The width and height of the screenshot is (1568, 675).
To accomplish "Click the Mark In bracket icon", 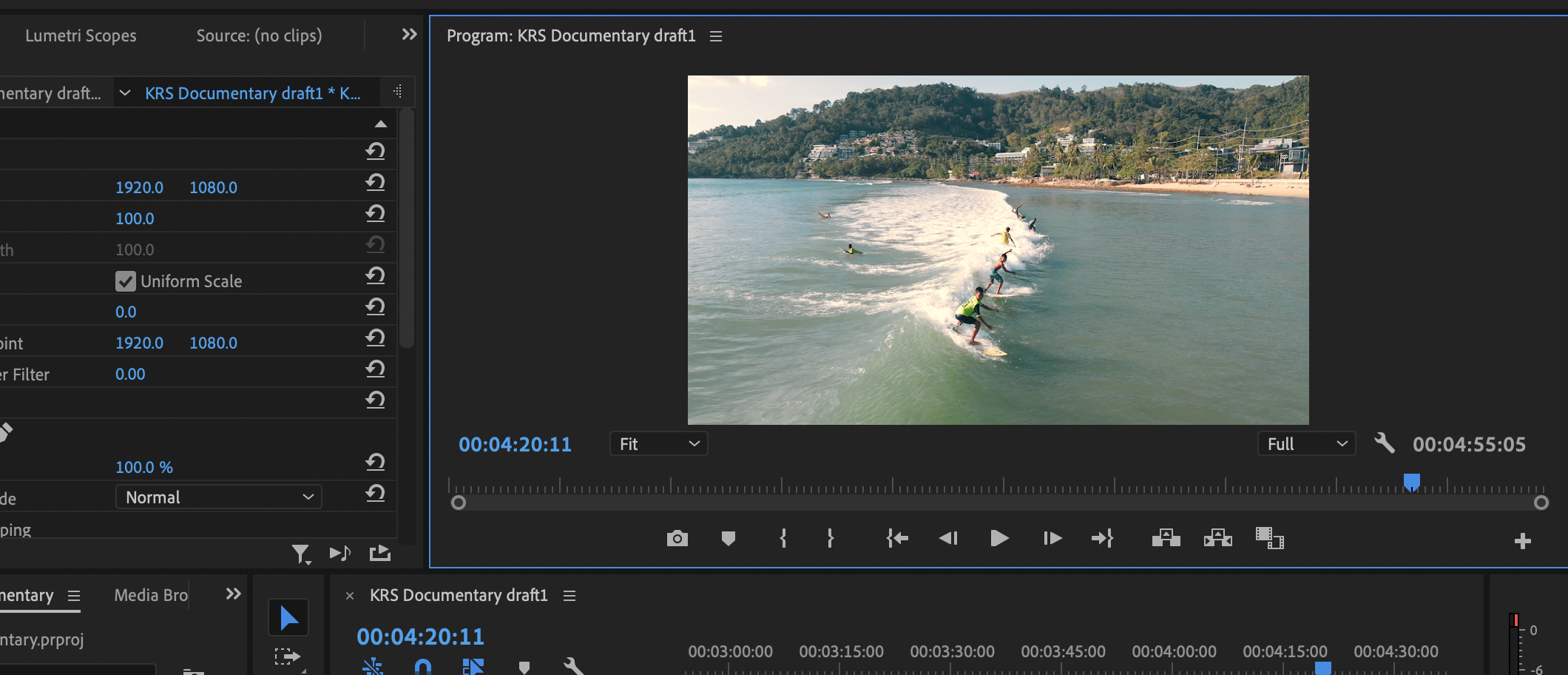I will coord(783,538).
